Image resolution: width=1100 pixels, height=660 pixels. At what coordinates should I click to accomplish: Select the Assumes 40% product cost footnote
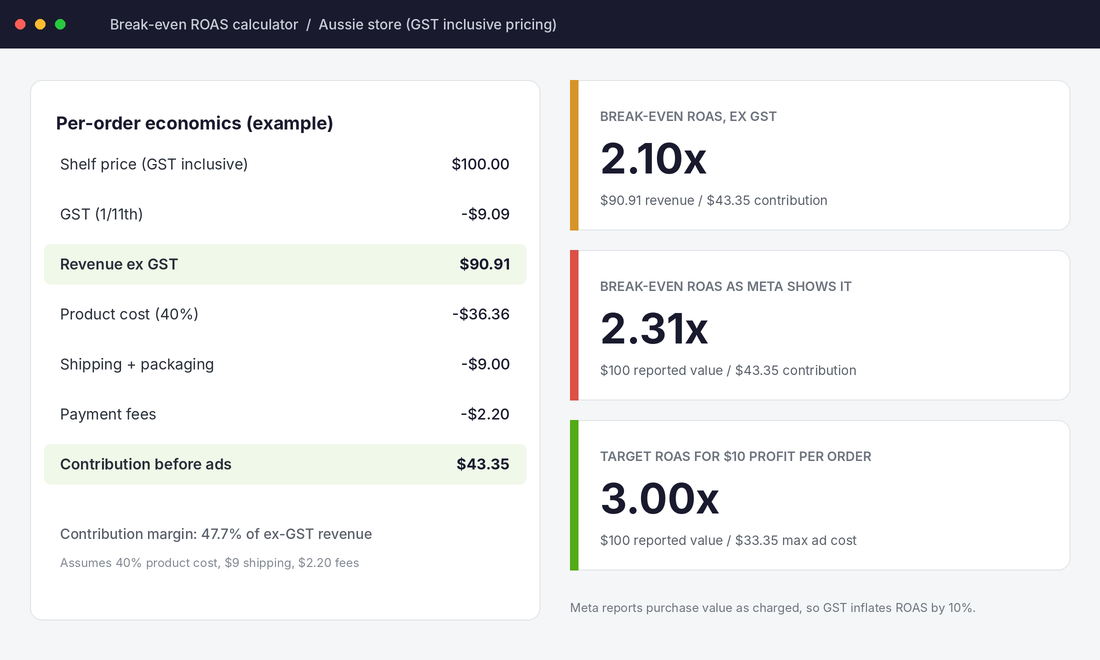(x=210, y=563)
